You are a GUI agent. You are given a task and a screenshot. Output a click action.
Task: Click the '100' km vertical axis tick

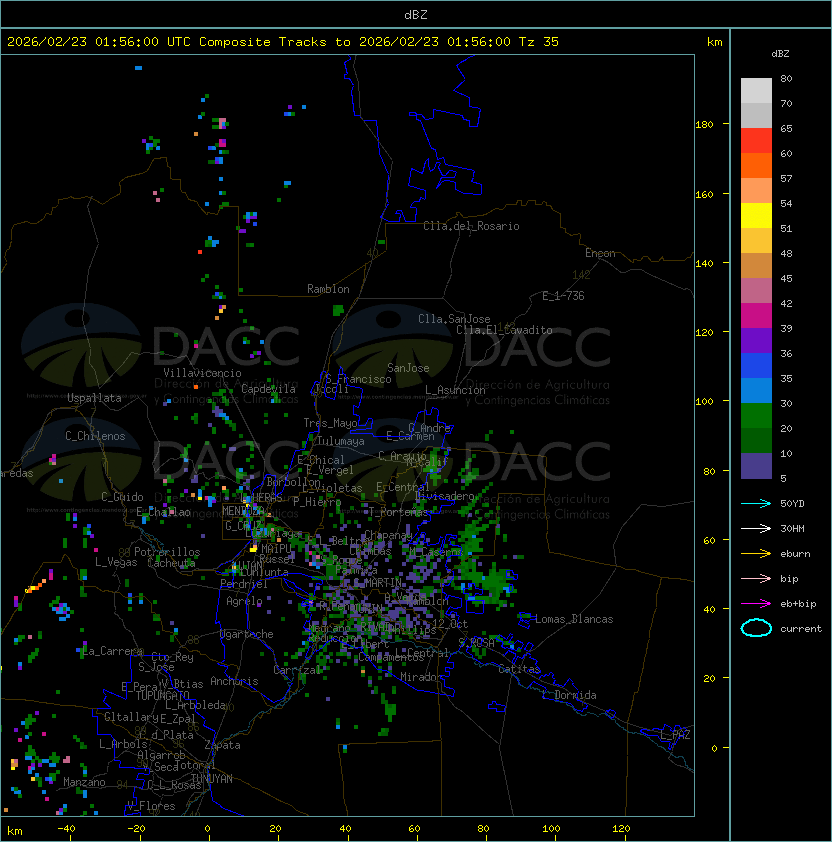click(x=704, y=402)
